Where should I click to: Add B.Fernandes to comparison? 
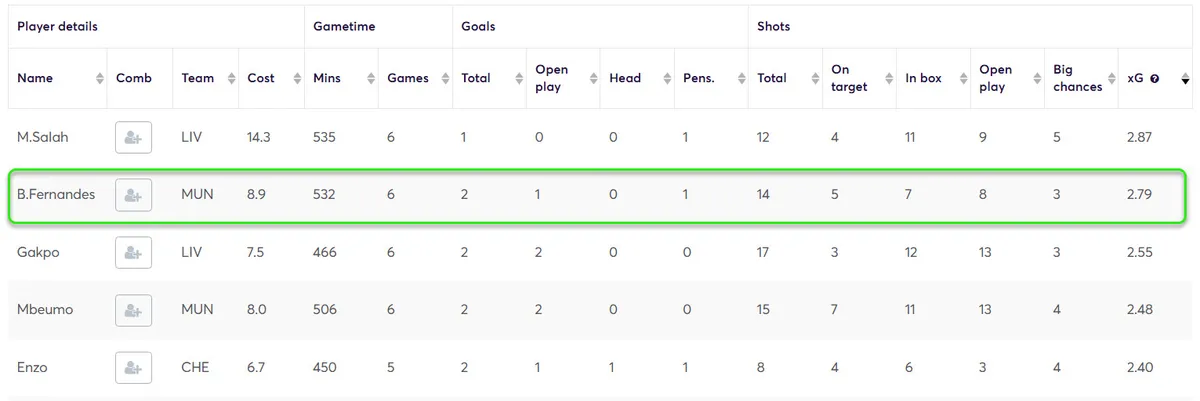coord(133,195)
